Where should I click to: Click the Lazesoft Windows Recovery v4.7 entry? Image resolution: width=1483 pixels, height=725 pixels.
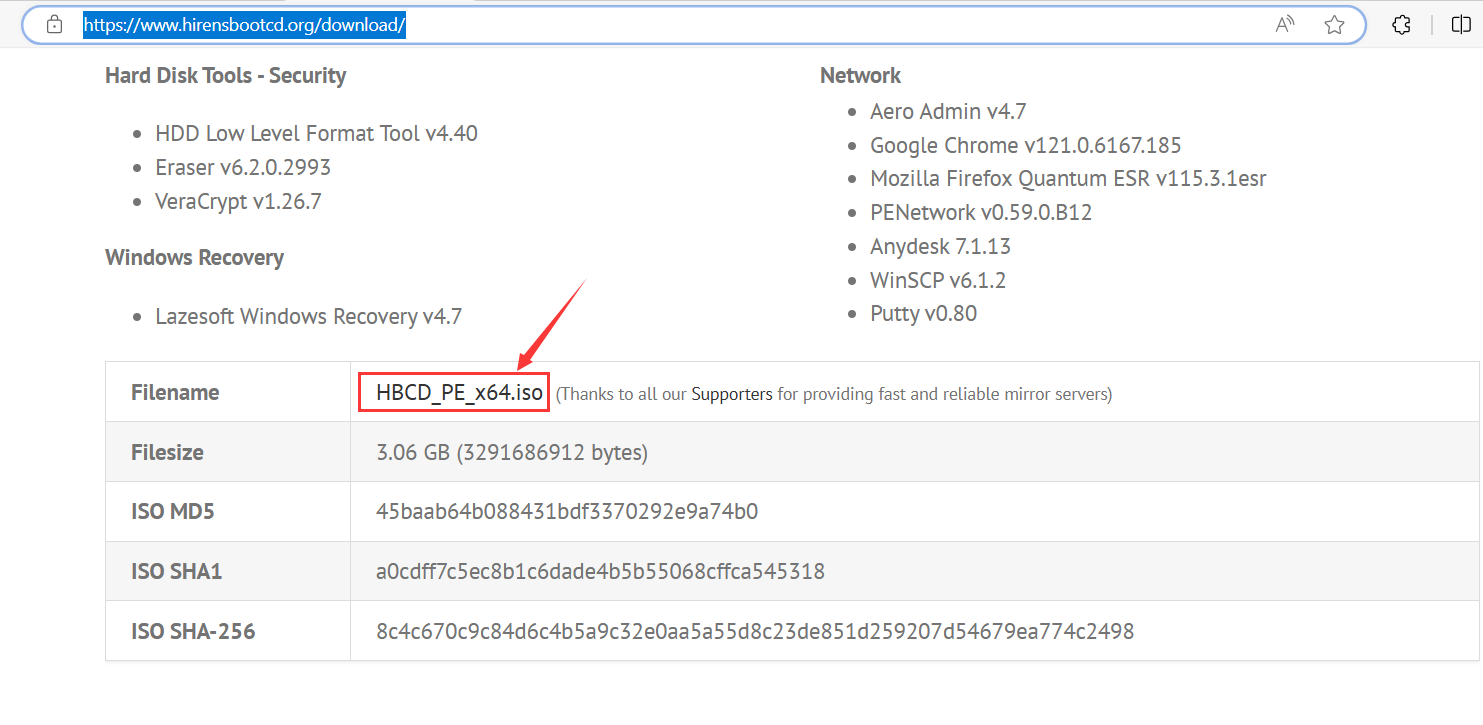(308, 315)
